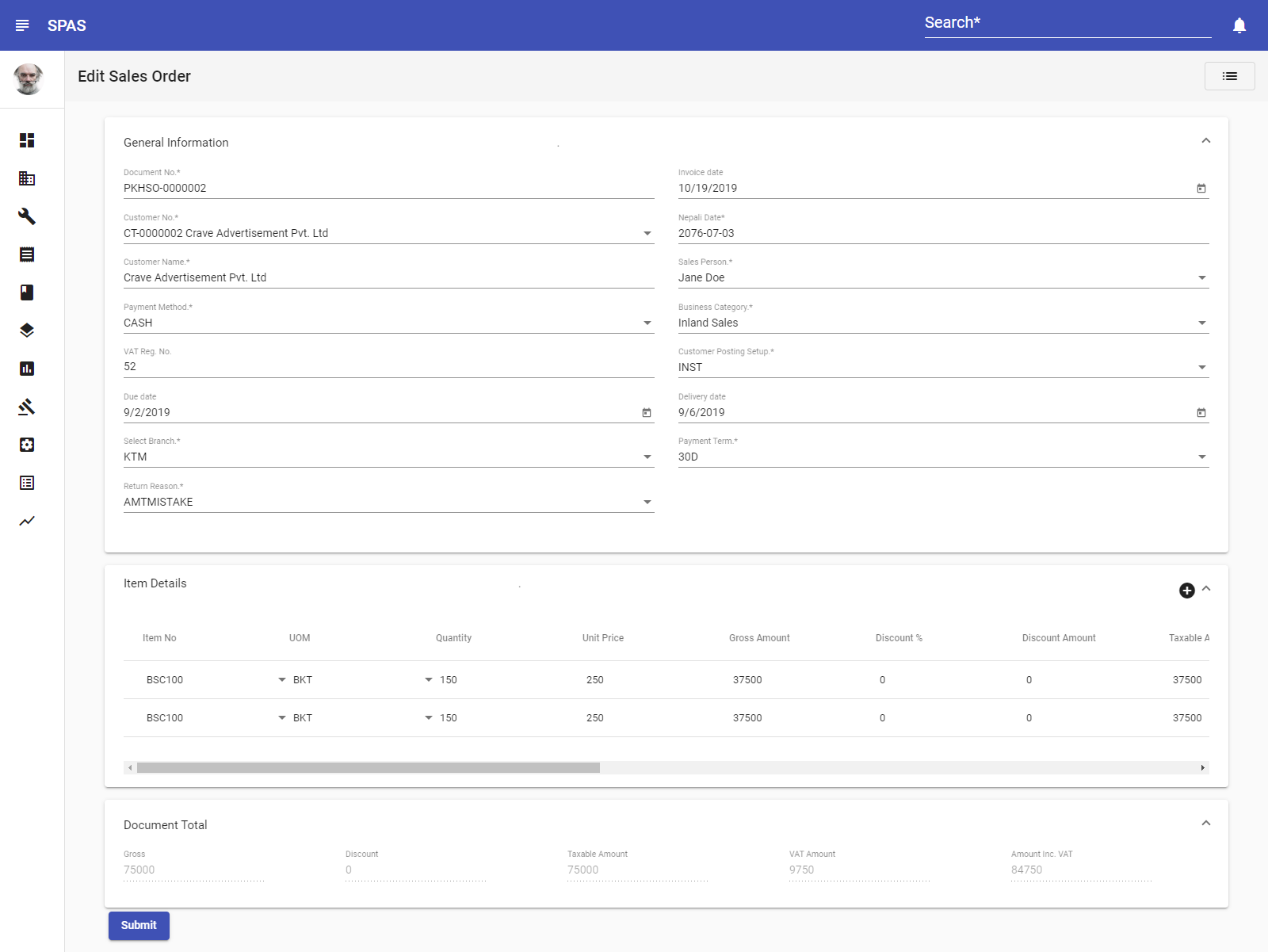Click the Submit button
The image size is (1268, 952).
(x=139, y=925)
